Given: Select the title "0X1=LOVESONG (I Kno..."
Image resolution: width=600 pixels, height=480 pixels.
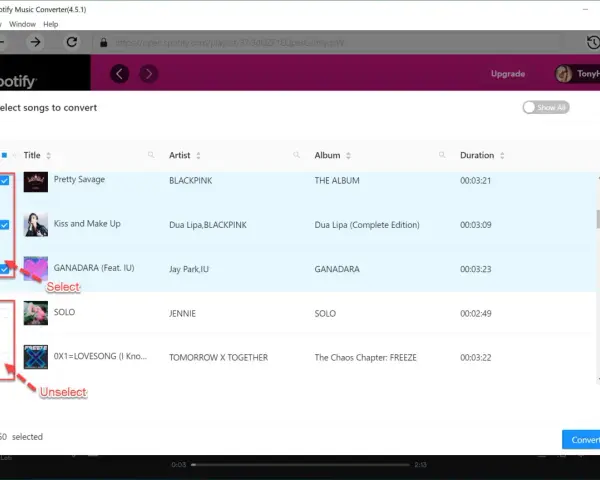Looking at the screenshot, I should click(100, 356).
